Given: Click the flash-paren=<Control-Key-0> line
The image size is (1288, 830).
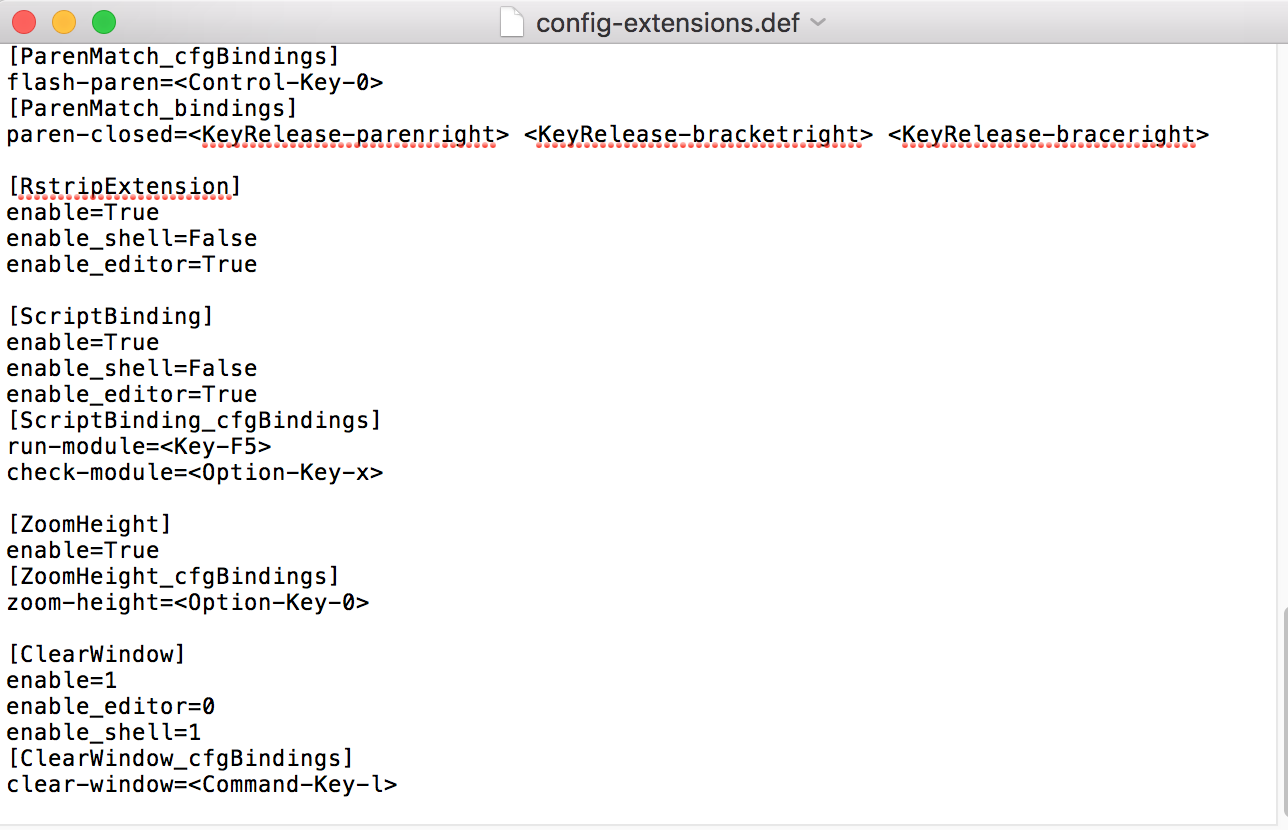Looking at the screenshot, I should click(195, 82).
